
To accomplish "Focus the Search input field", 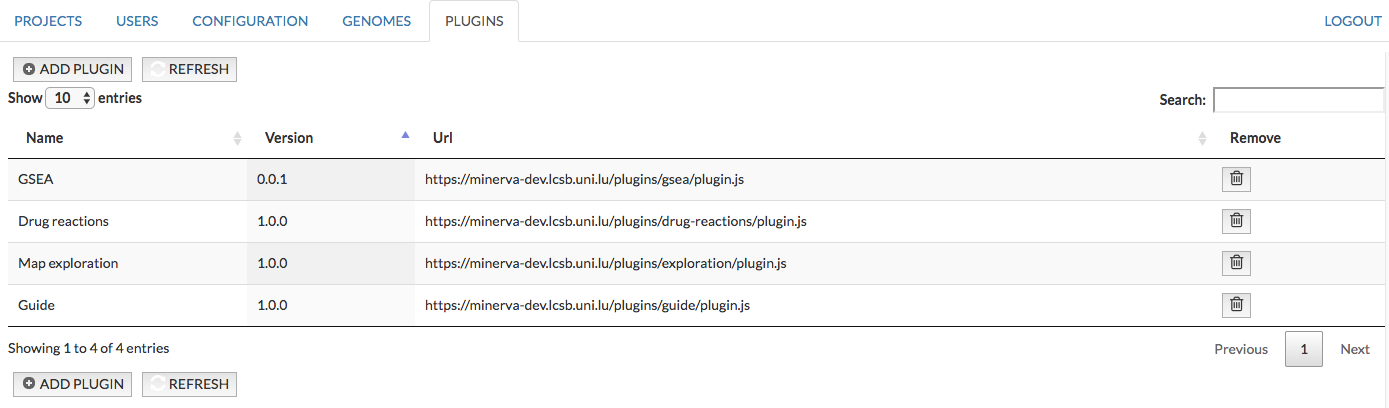I will 1300,100.
